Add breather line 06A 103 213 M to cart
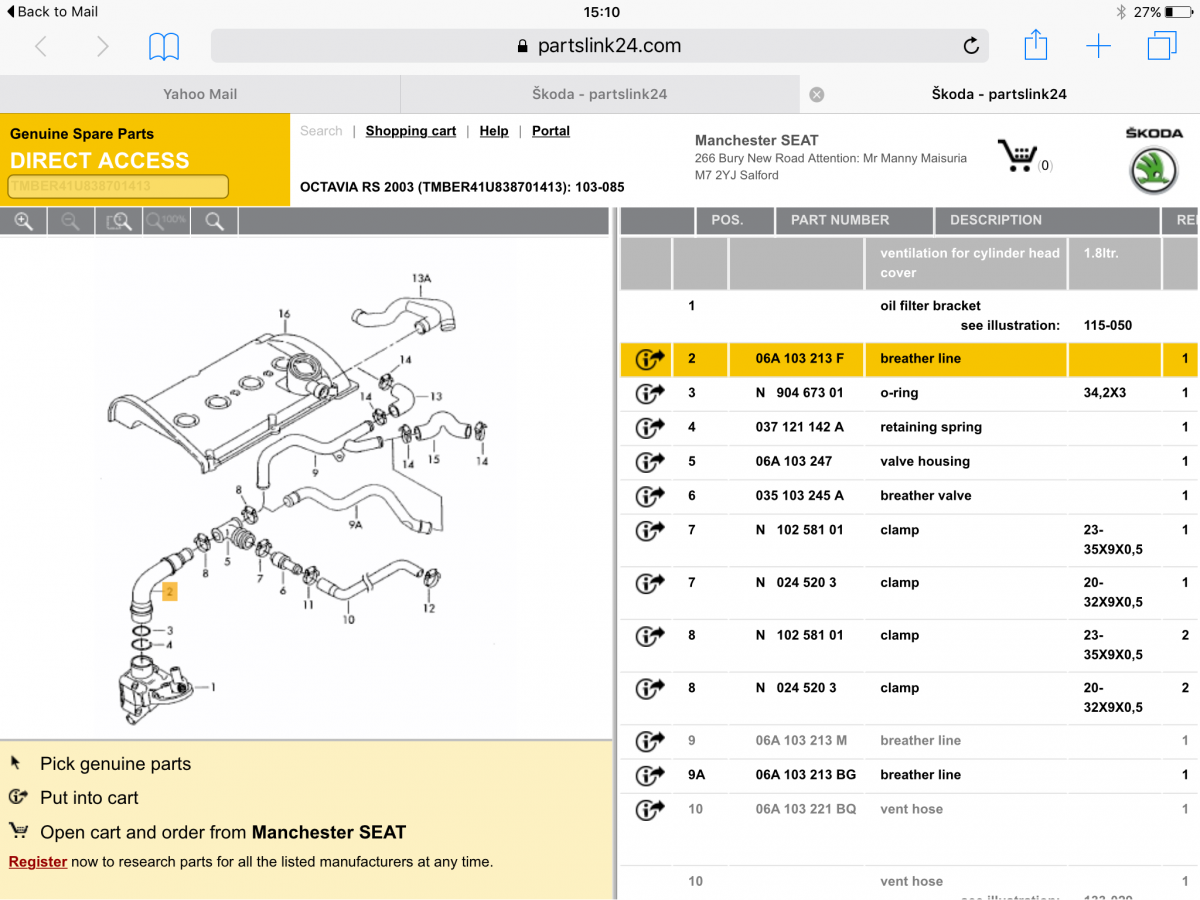1200x900 pixels. (650, 741)
